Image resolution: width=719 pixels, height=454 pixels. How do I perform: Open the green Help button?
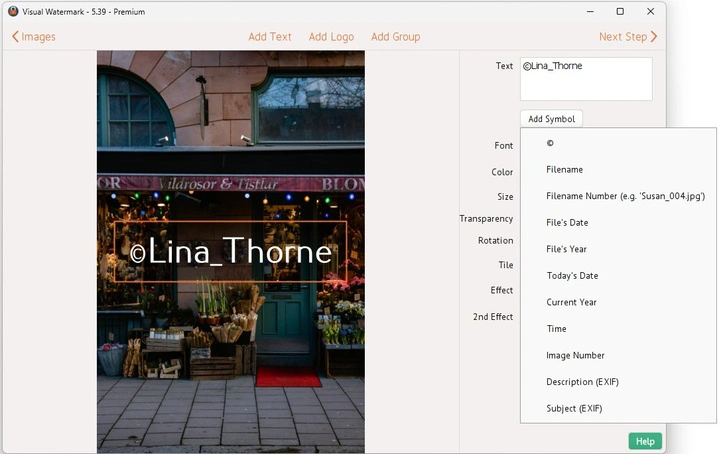pos(645,441)
